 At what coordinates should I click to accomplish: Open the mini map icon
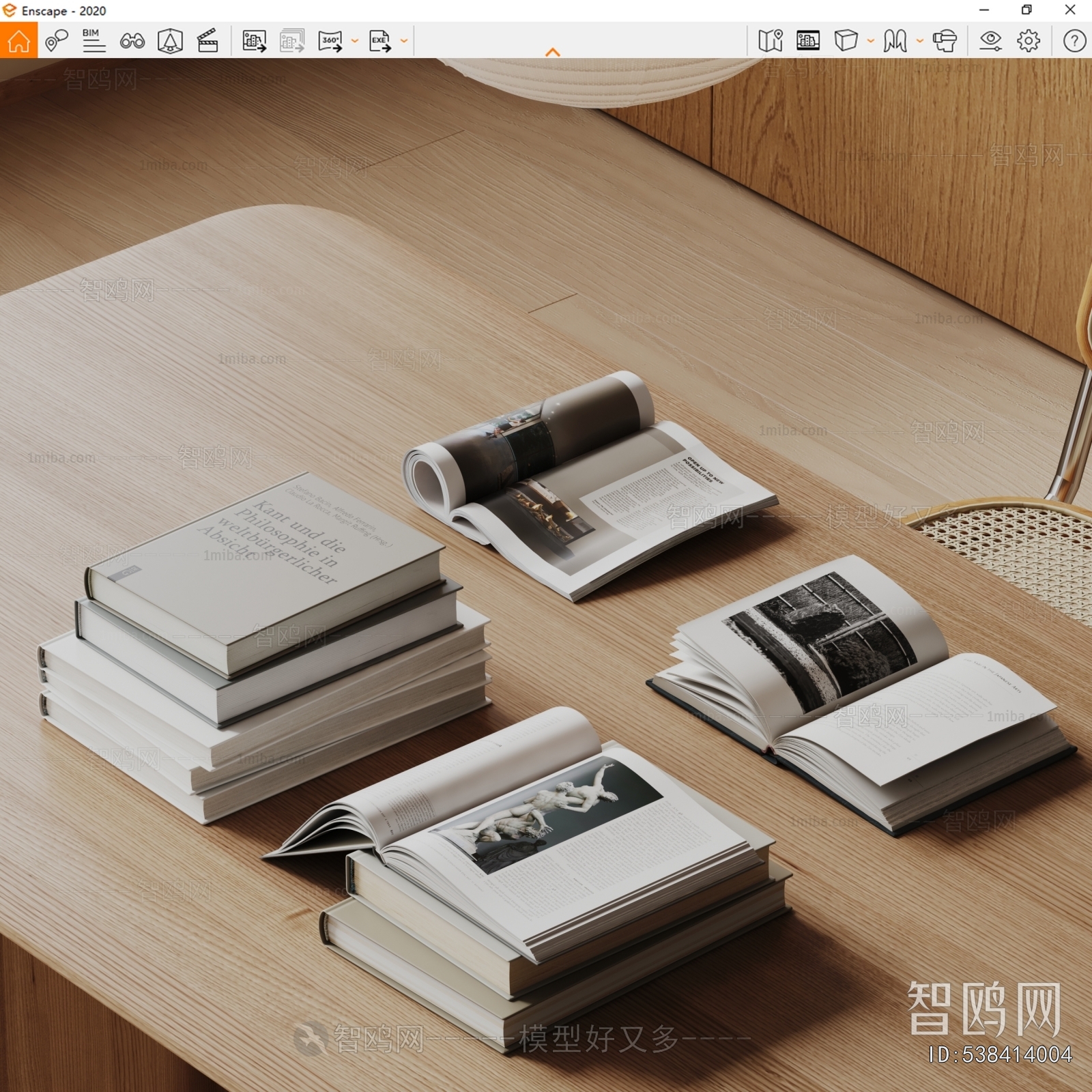pos(771,40)
